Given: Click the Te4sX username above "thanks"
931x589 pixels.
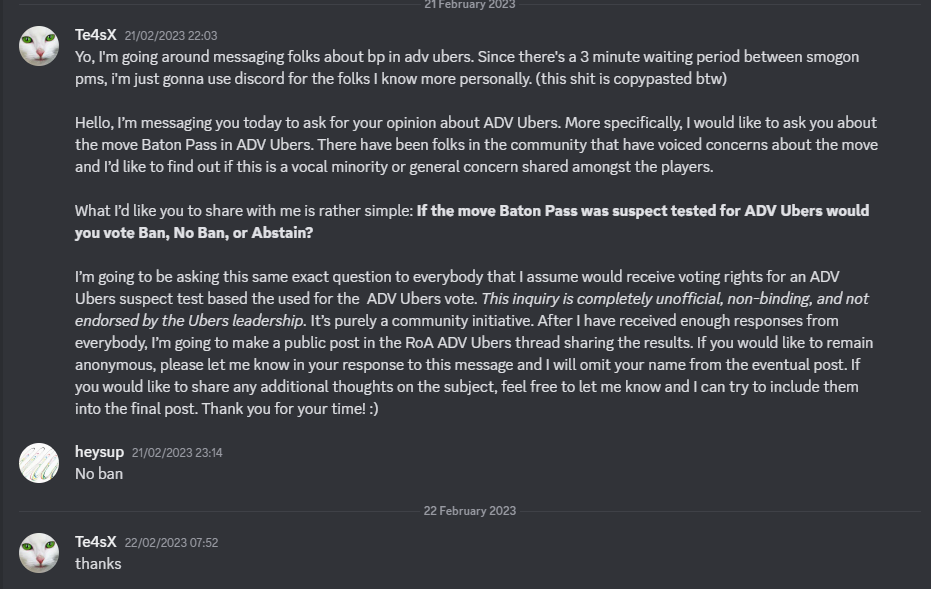Looking at the screenshot, I should tap(95, 542).
